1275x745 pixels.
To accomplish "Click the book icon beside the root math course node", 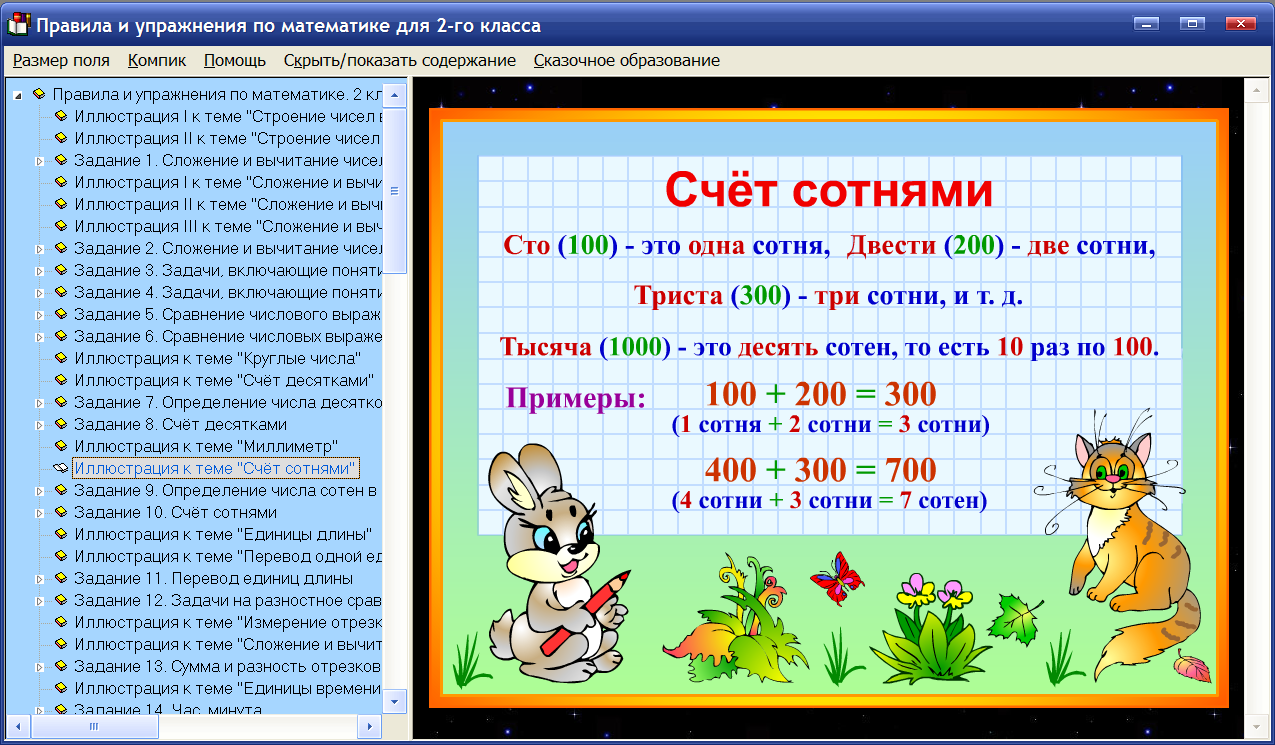I will (x=40, y=95).
